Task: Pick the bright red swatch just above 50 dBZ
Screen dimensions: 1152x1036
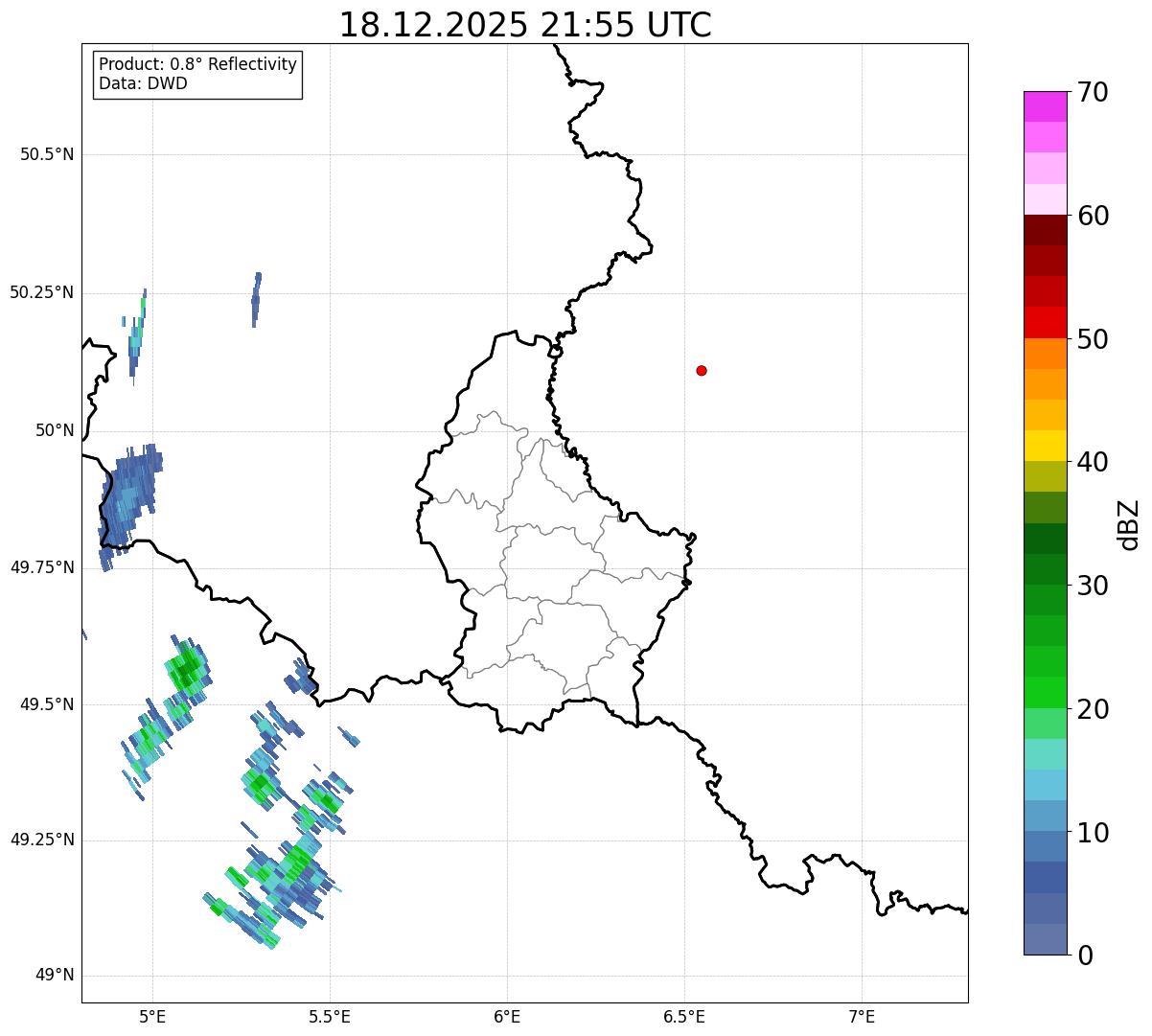Action: (x=1045, y=322)
